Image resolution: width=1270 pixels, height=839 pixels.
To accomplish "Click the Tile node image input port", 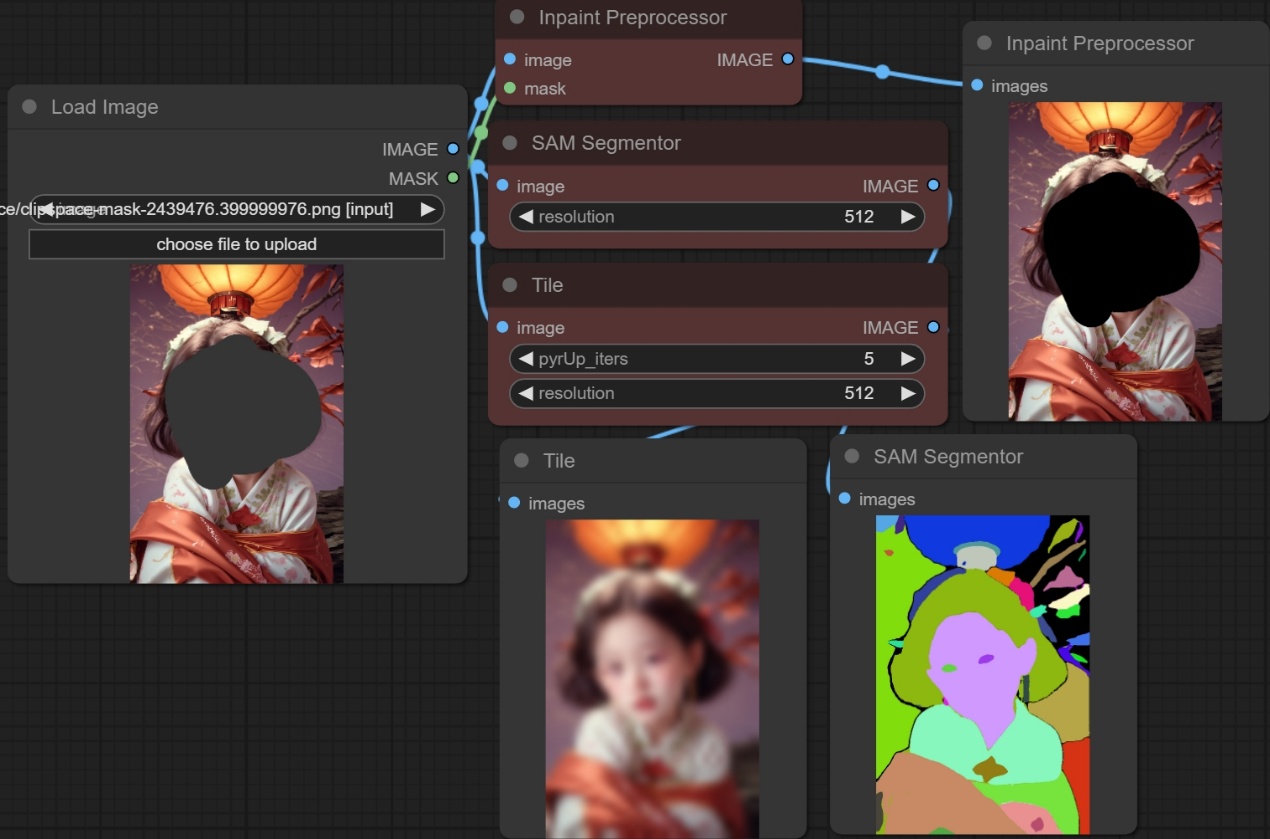I will click(x=502, y=327).
